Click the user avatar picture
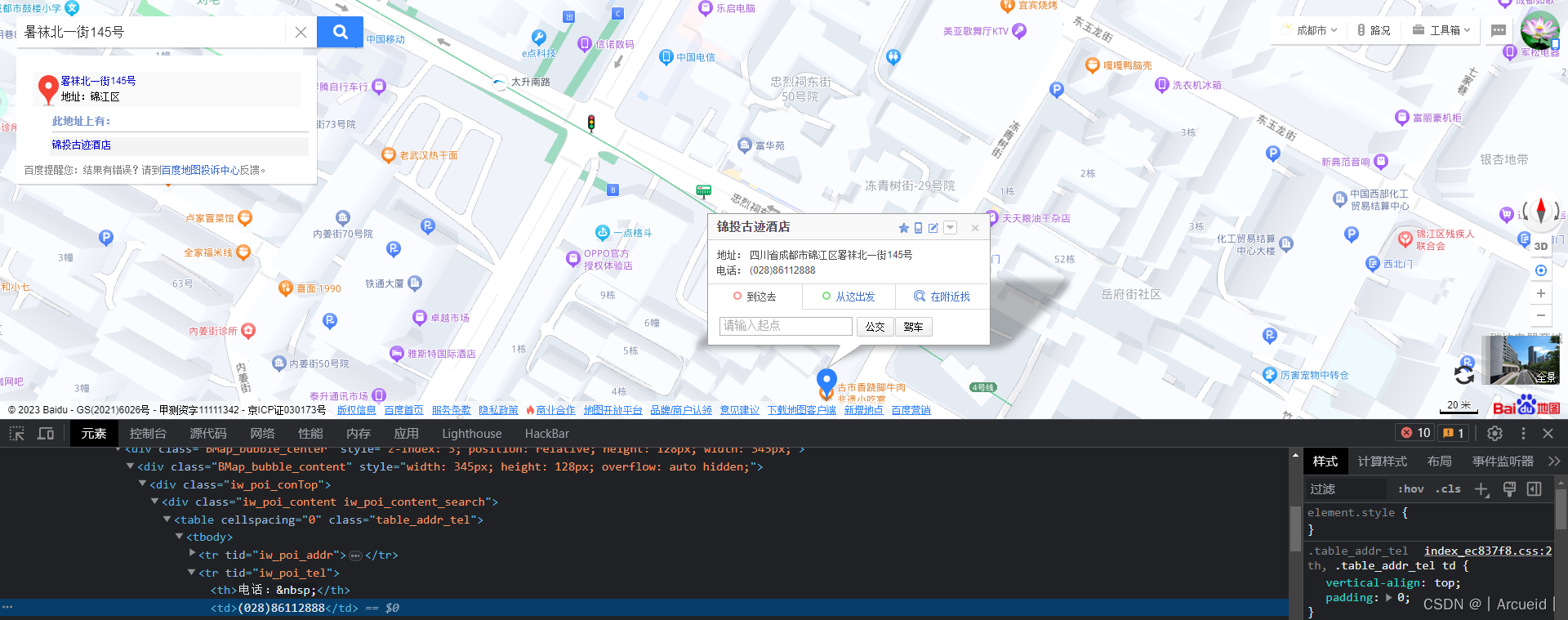 (x=1539, y=30)
